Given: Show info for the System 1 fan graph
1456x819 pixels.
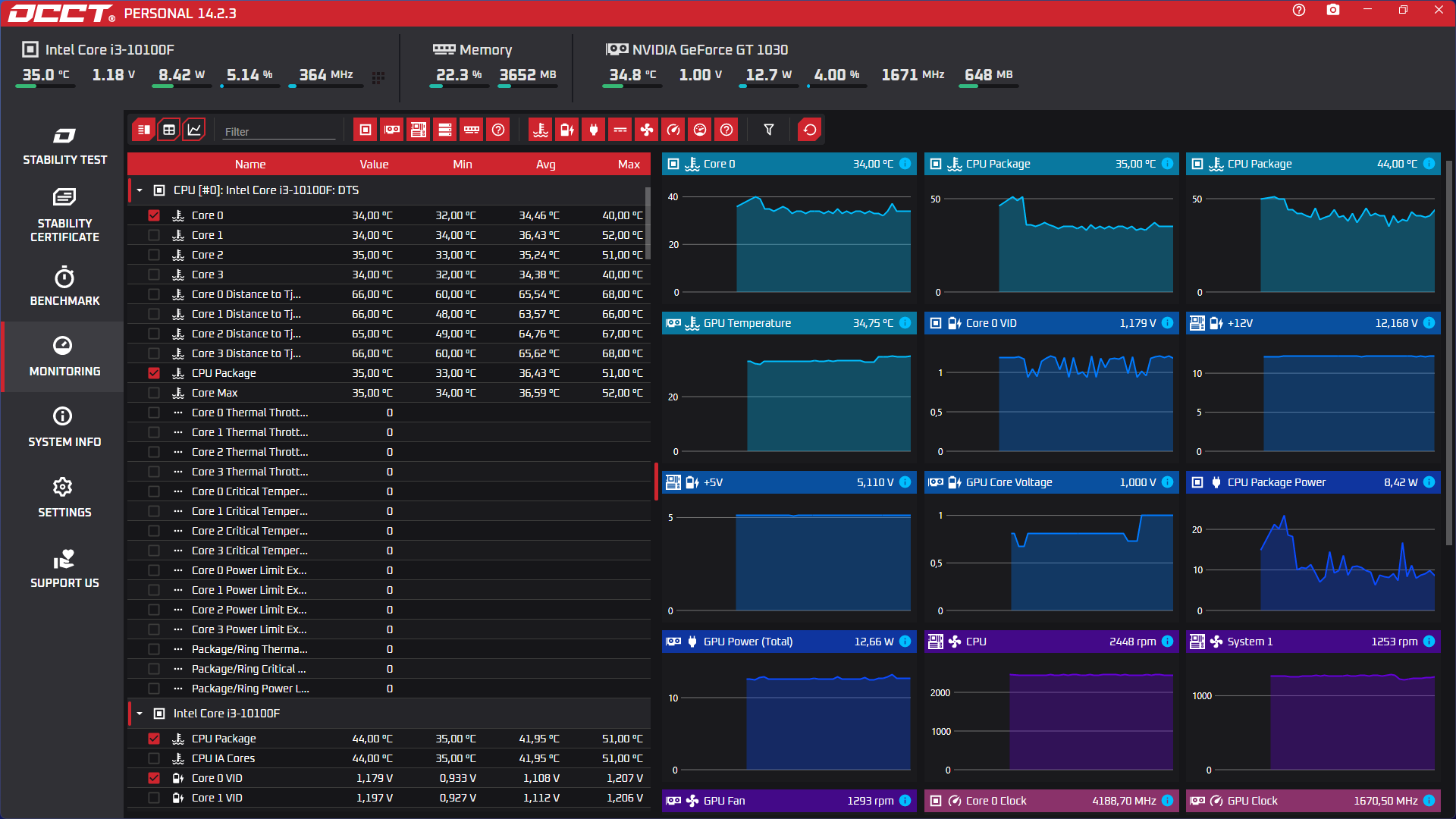Looking at the screenshot, I should click(1429, 642).
